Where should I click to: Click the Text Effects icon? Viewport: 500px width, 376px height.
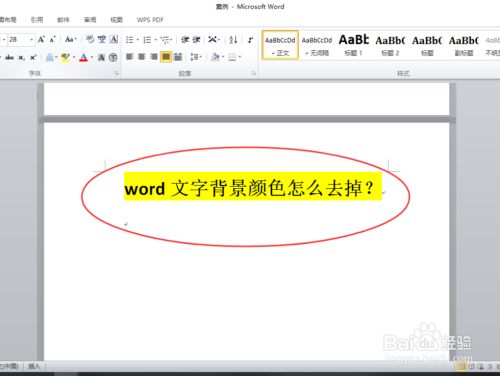coord(50,57)
